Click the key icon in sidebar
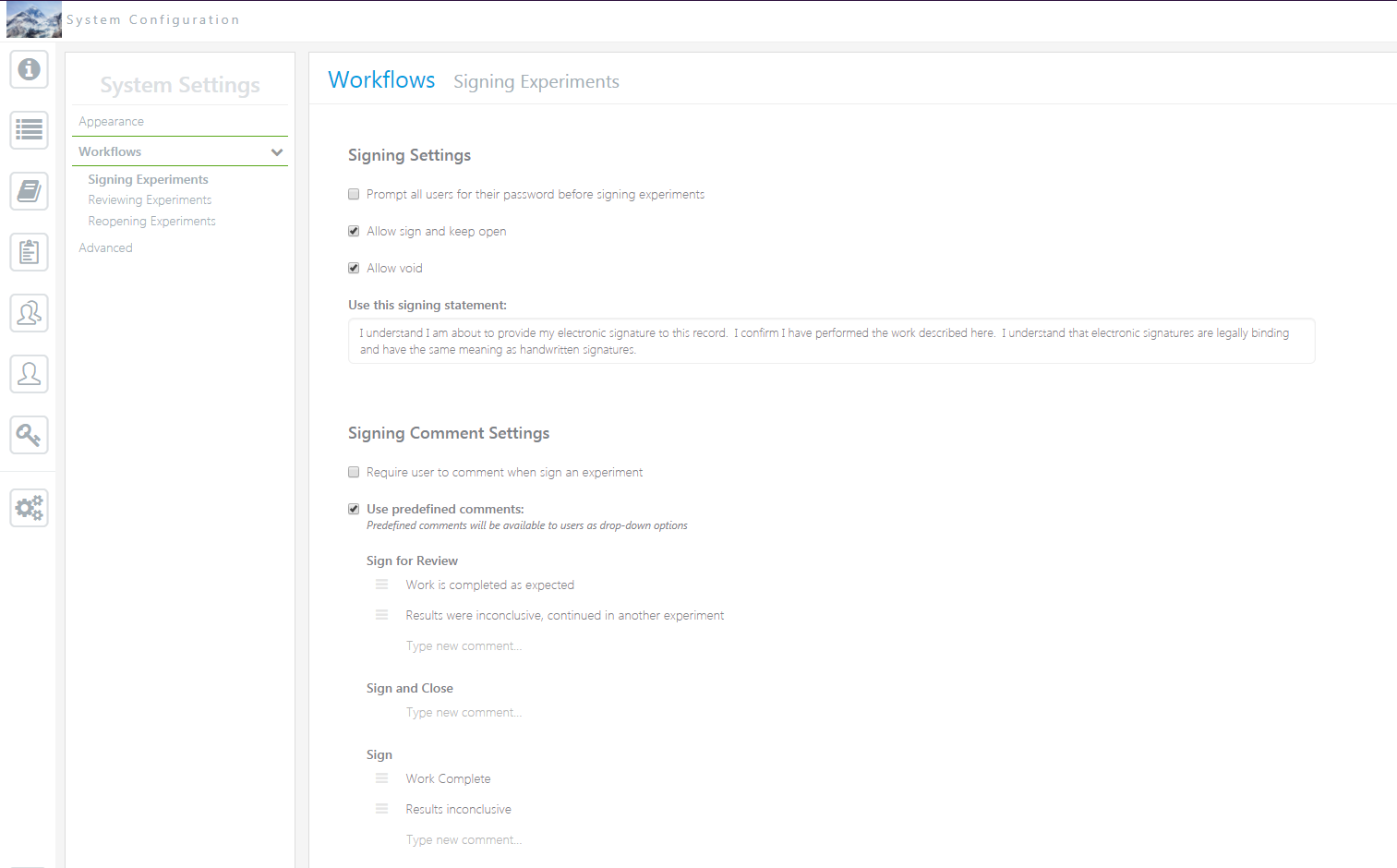Image resolution: width=1397 pixels, height=868 pixels. [30, 435]
